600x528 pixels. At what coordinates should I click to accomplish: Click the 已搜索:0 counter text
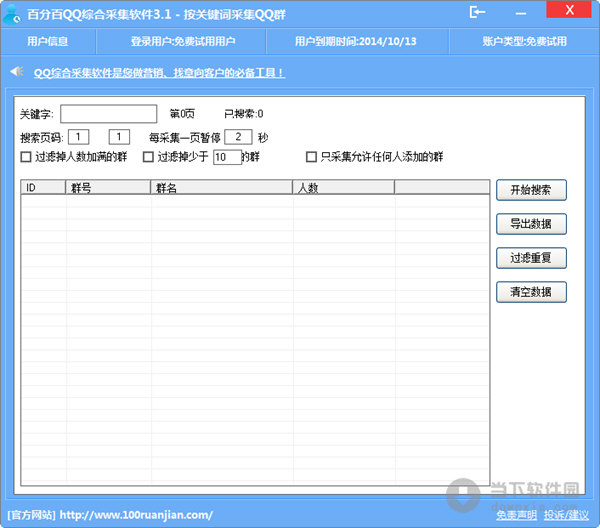(244, 114)
